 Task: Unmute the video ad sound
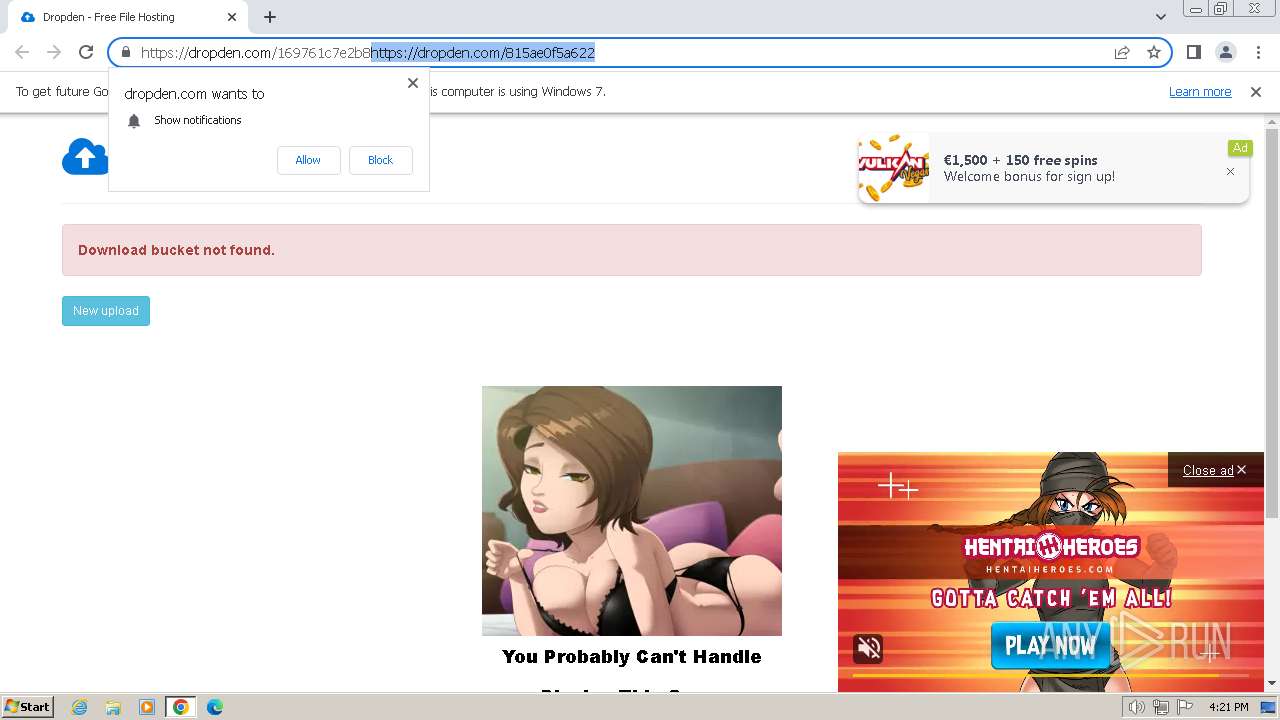[869, 649]
